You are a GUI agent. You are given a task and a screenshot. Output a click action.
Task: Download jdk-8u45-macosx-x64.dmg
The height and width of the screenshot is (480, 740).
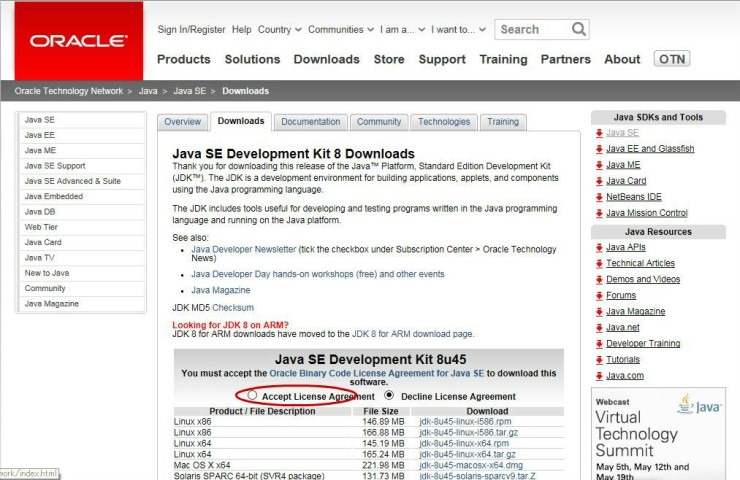471,465
